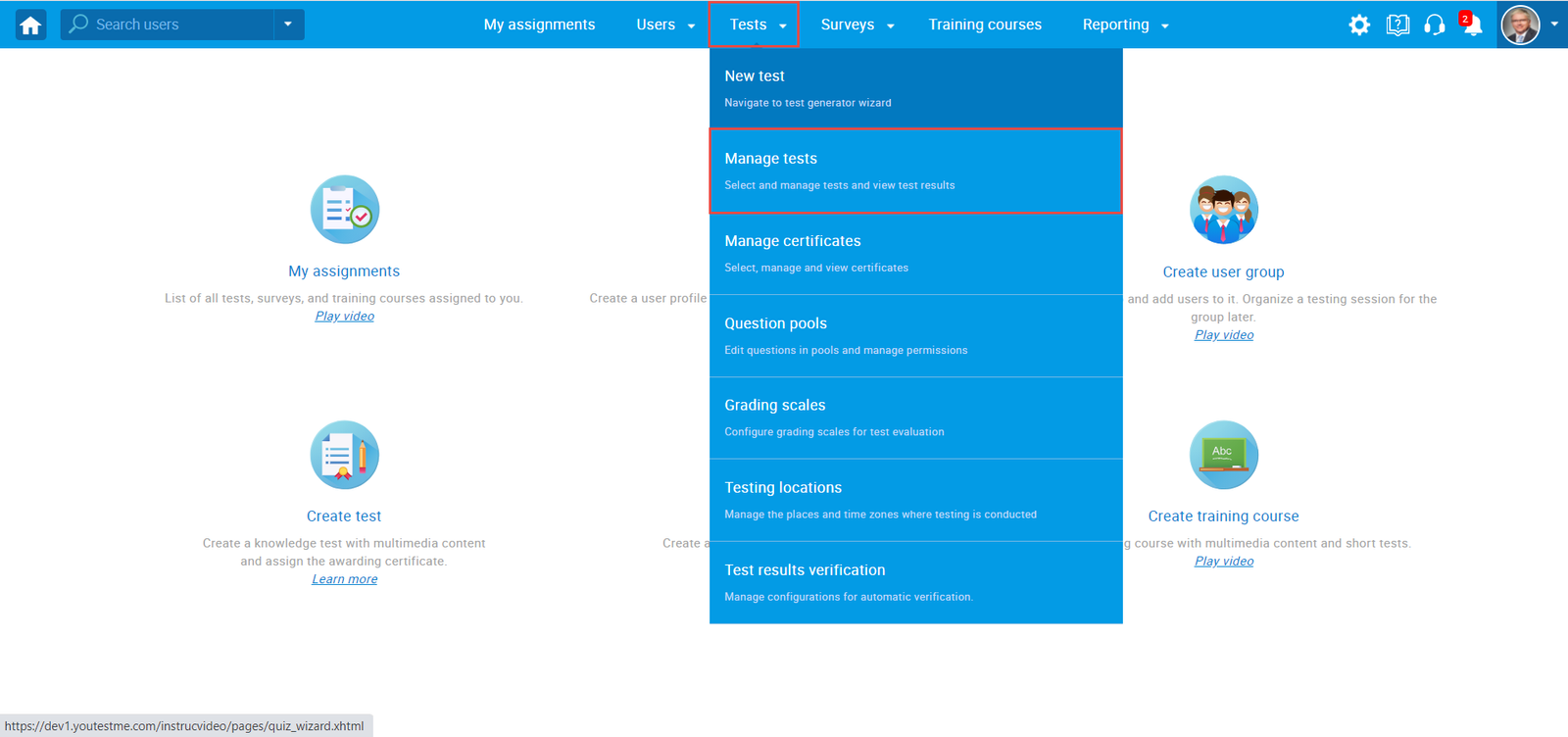
Task: Open the Surveys dropdown menu
Action: [857, 25]
